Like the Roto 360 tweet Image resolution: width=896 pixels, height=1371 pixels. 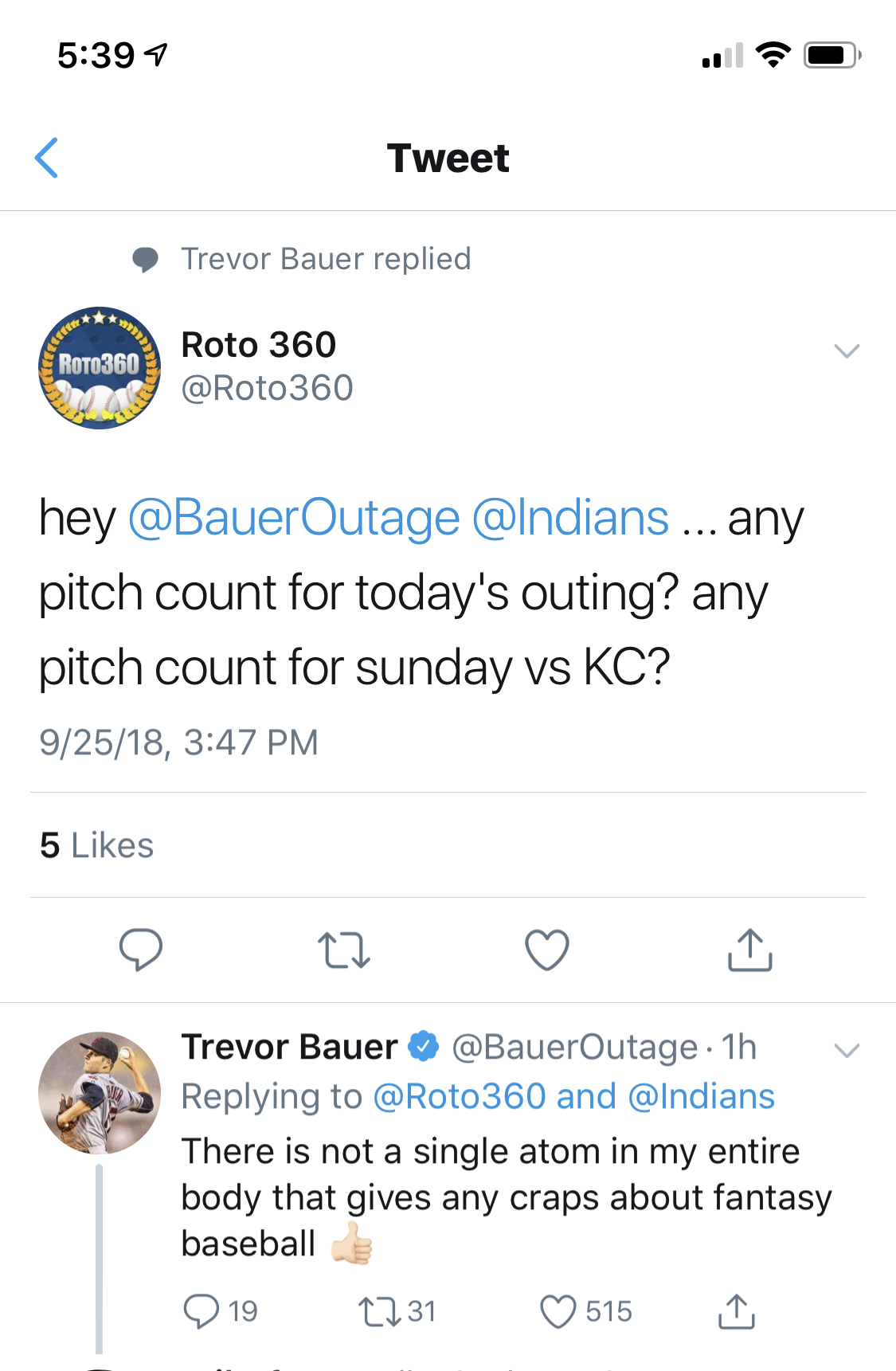click(x=547, y=950)
